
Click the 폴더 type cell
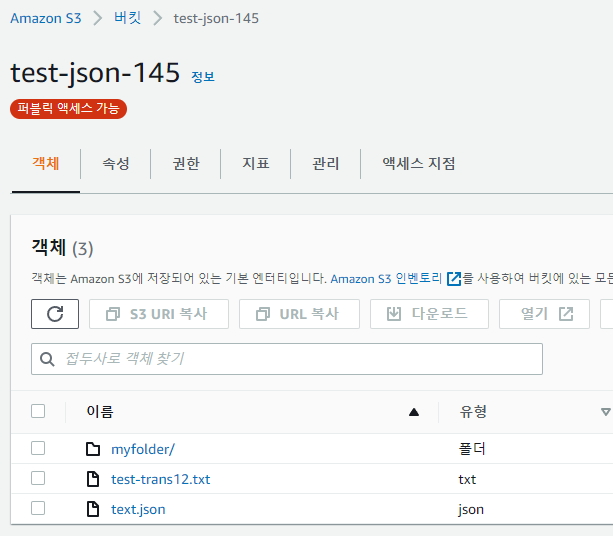click(x=472, y=449)
